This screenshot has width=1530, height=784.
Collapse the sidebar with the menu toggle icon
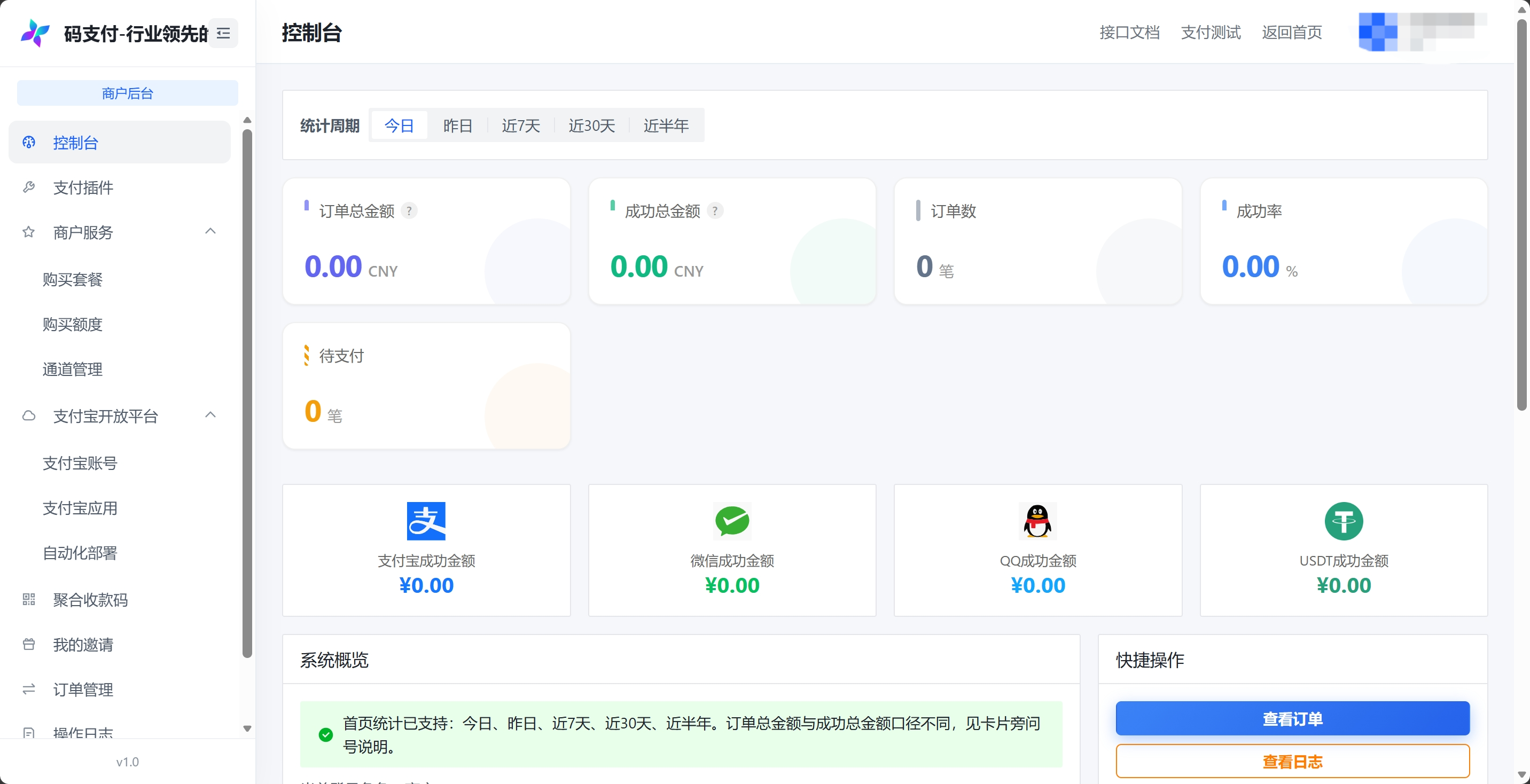point(223,33)
